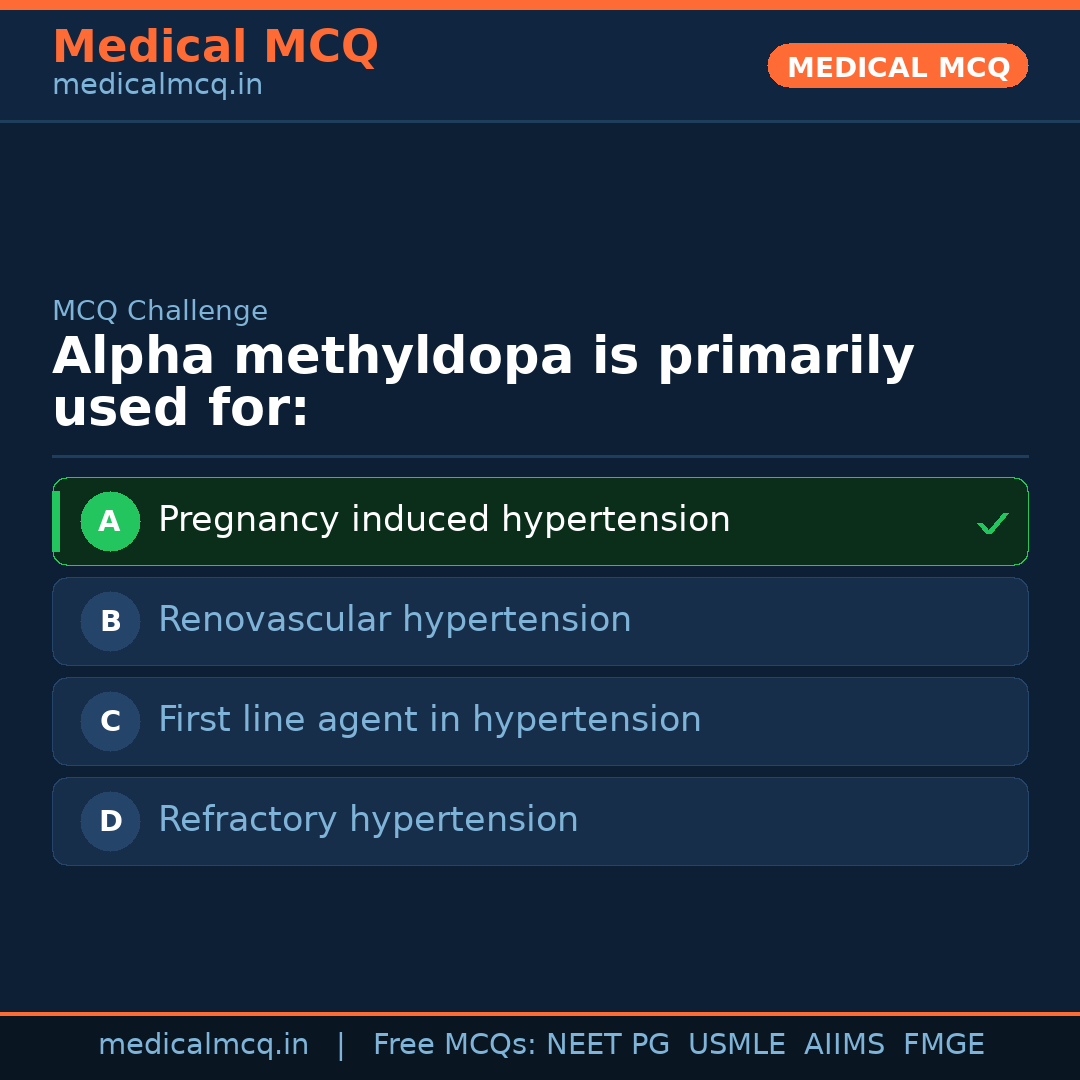Click the B option circle
This screenshot has height=1080, width=1080.
110,621
